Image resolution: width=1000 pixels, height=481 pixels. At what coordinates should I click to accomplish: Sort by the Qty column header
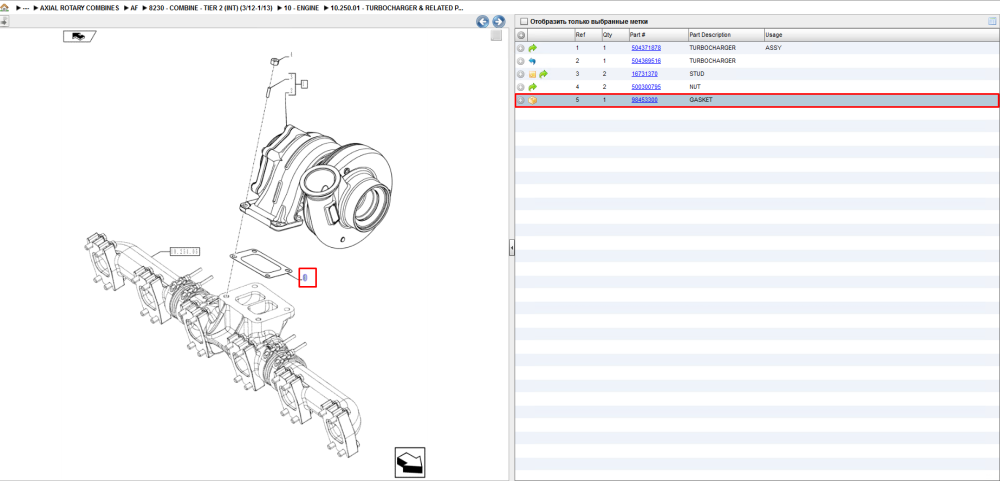614,35
